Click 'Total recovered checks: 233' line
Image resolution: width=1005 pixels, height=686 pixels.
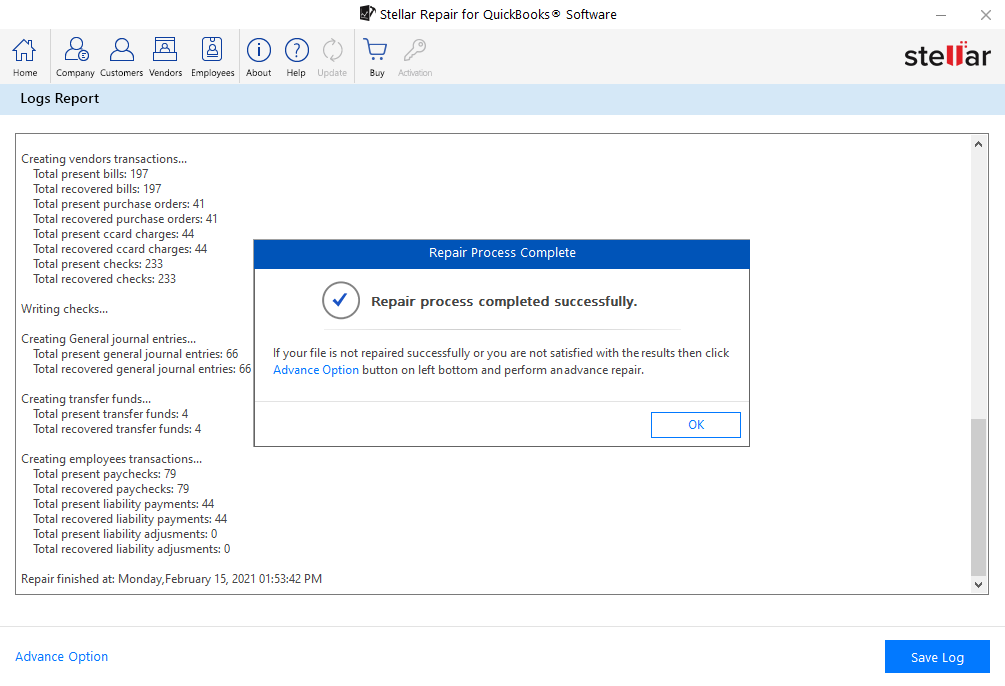[x=104, y=279]
